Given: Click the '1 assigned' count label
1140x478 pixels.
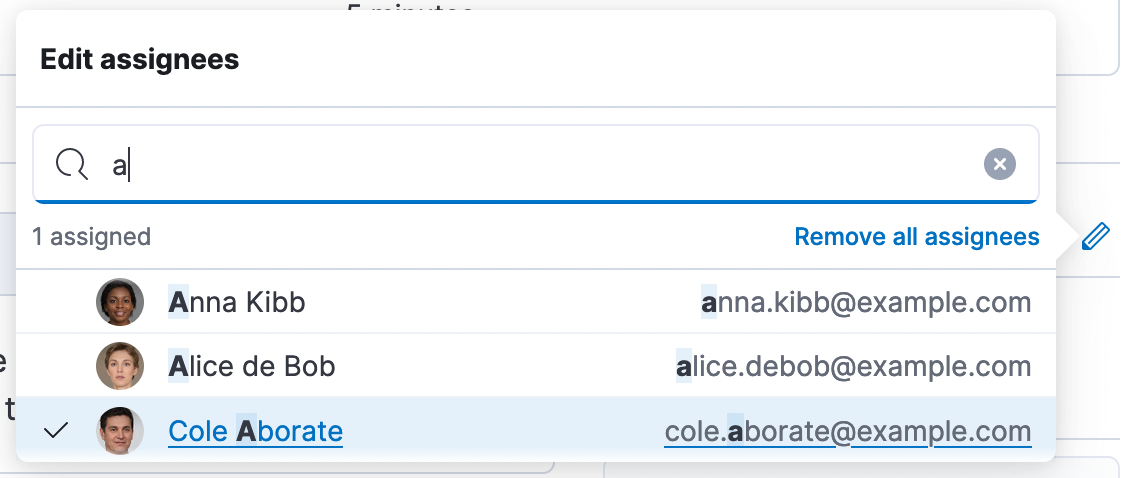Looking at the screenshot, I should [92, 237].
